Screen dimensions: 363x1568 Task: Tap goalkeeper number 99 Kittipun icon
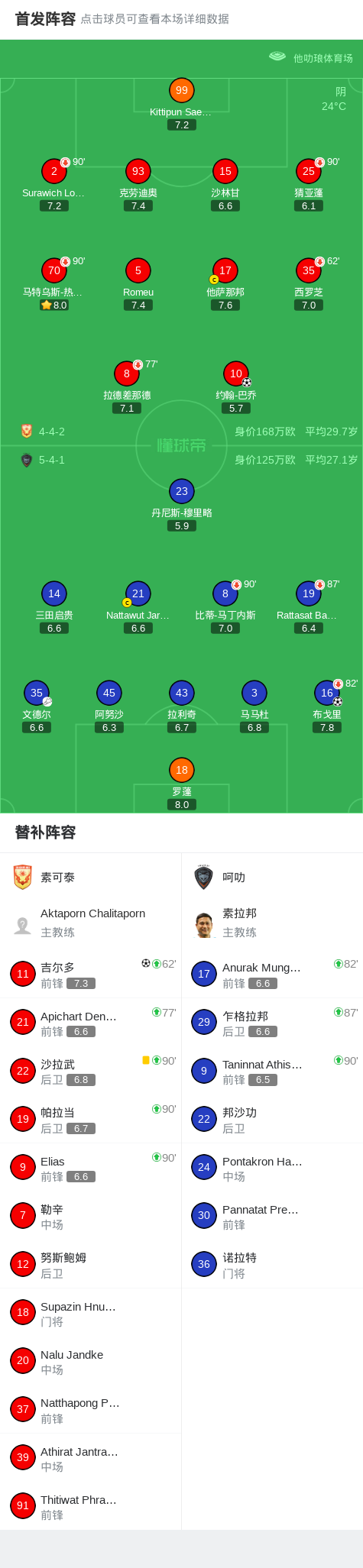coord(182,90)
